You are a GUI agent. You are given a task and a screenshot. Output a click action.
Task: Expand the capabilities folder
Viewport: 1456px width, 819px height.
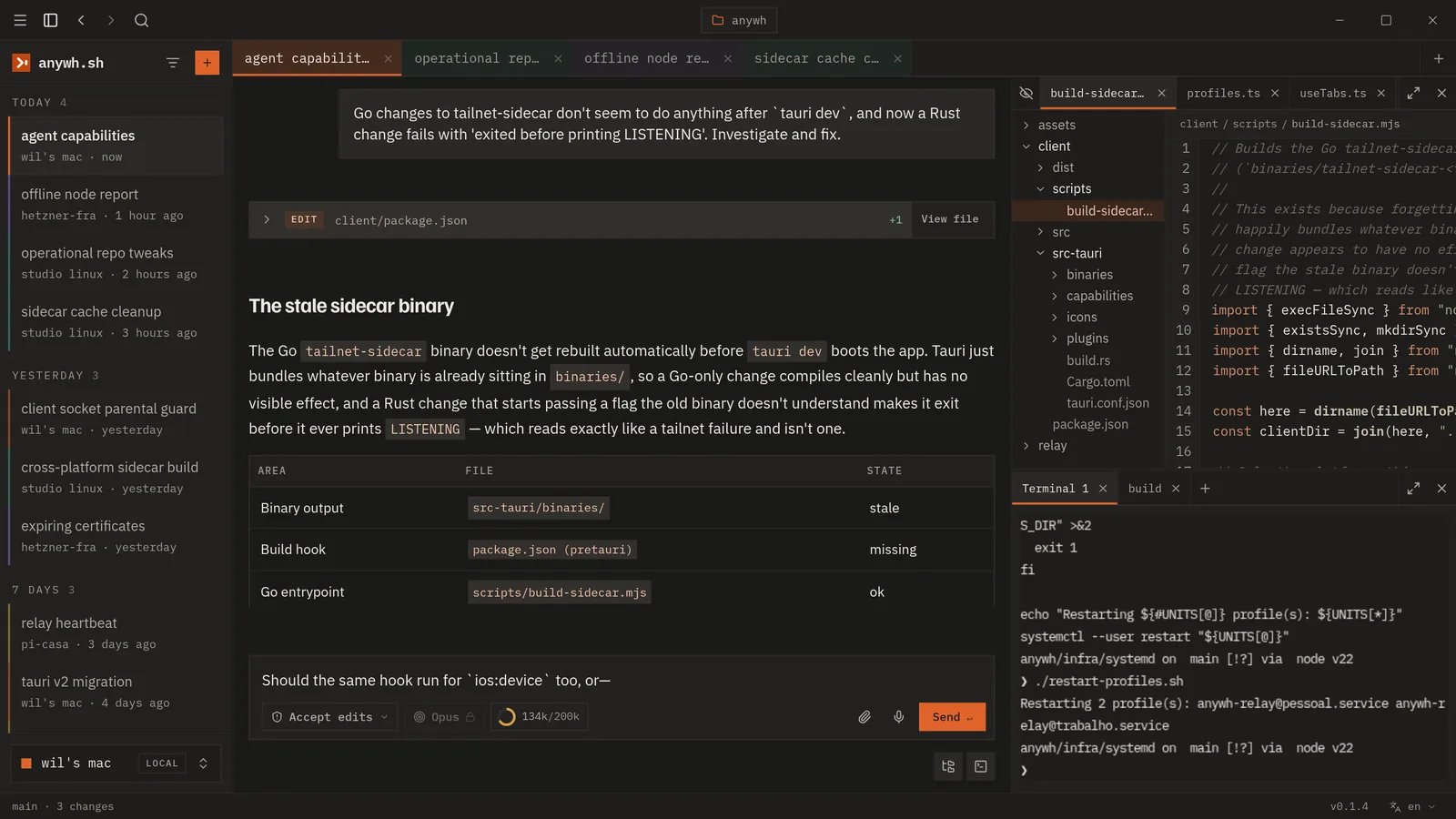pyautogui.click(x=1099, y=296)
